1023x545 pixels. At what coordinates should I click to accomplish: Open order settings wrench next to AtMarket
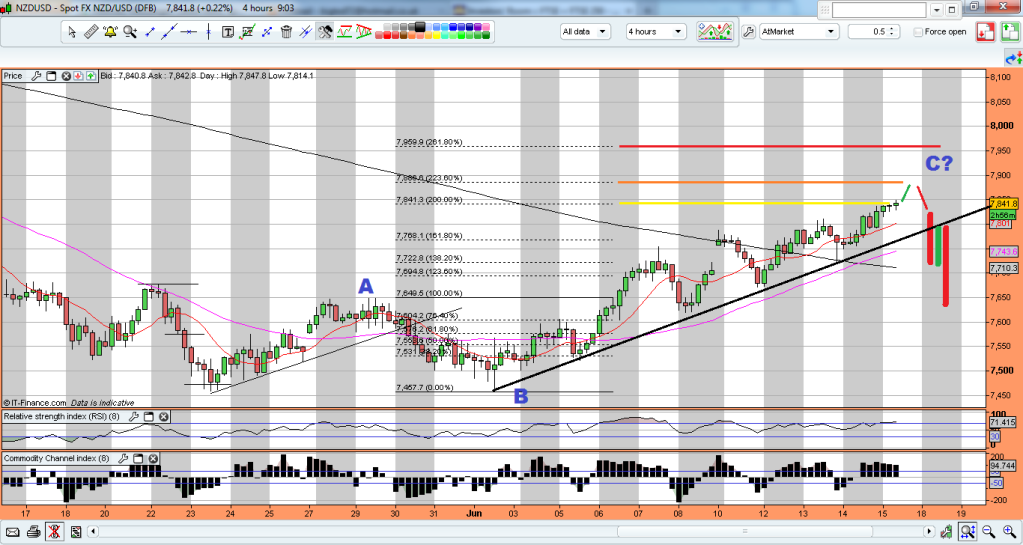748,31
